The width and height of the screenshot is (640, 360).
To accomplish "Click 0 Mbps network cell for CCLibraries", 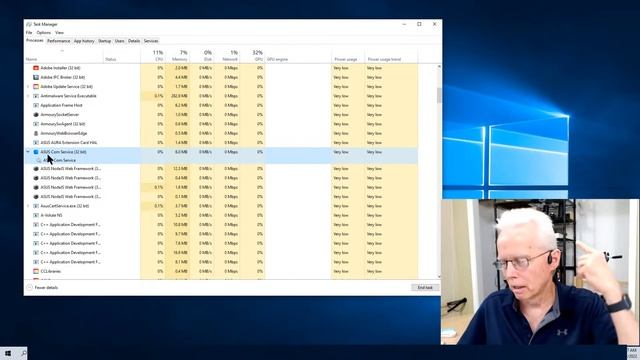I will pos(227,271).
